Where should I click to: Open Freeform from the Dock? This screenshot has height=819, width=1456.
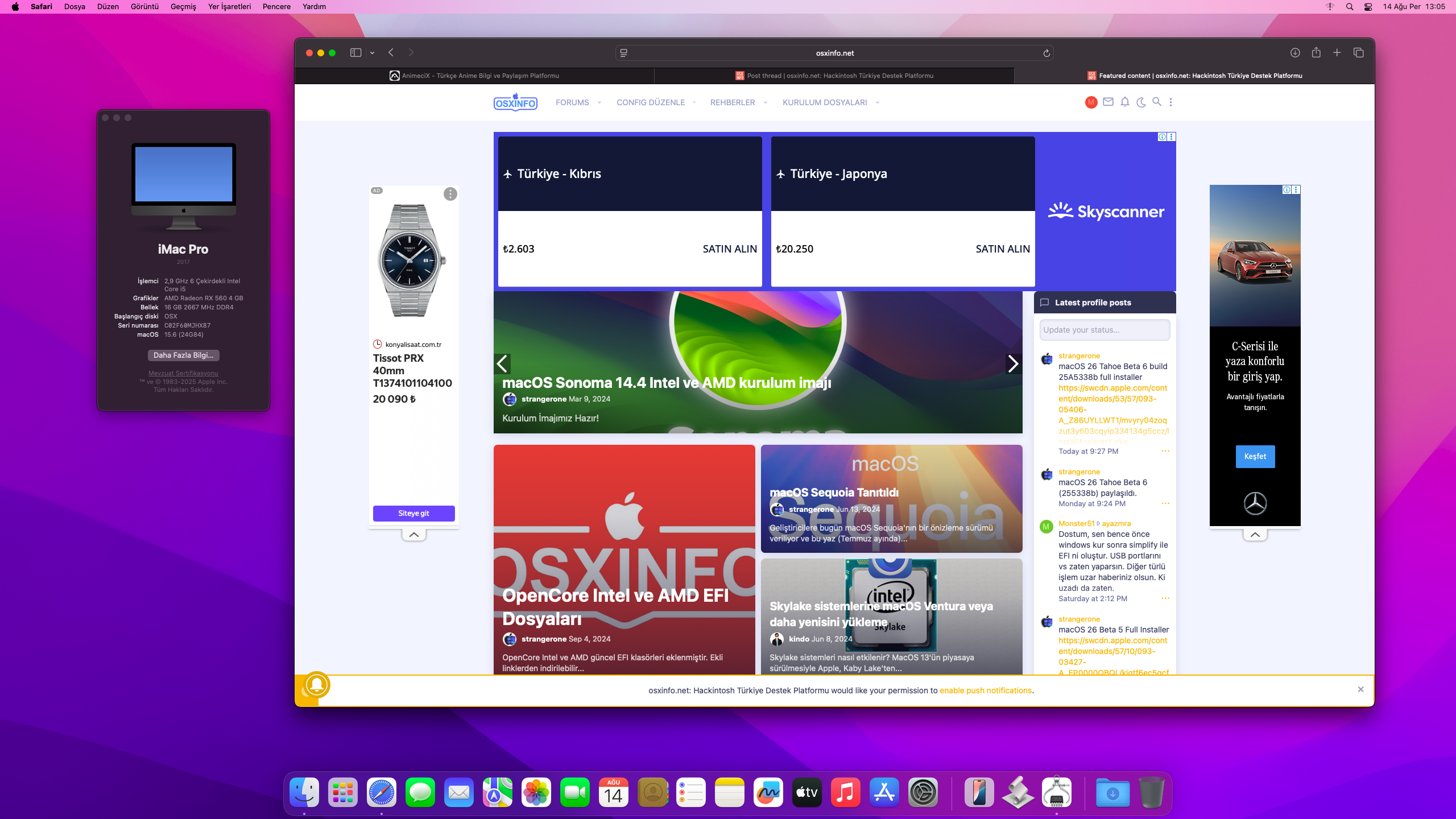(x=768, y=792)
